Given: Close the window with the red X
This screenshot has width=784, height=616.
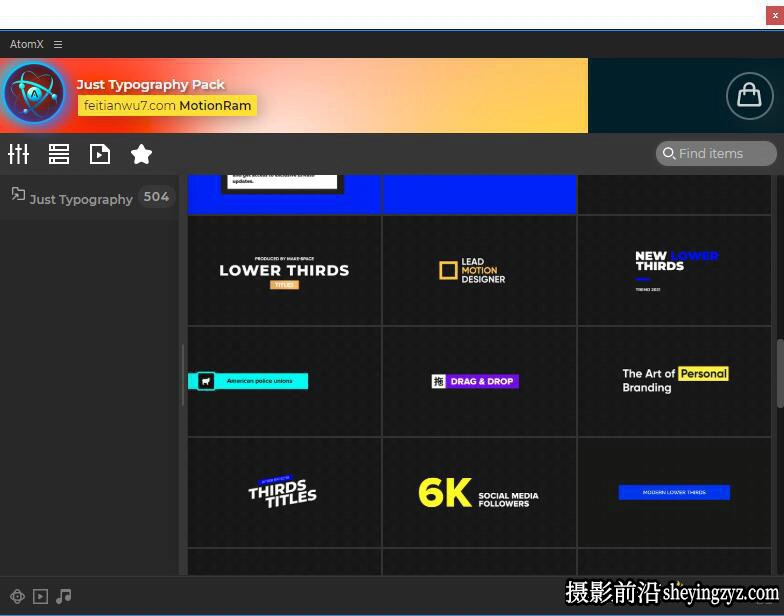Looking at the screenshot, I should pyautogui.click(x=774, y=15).
